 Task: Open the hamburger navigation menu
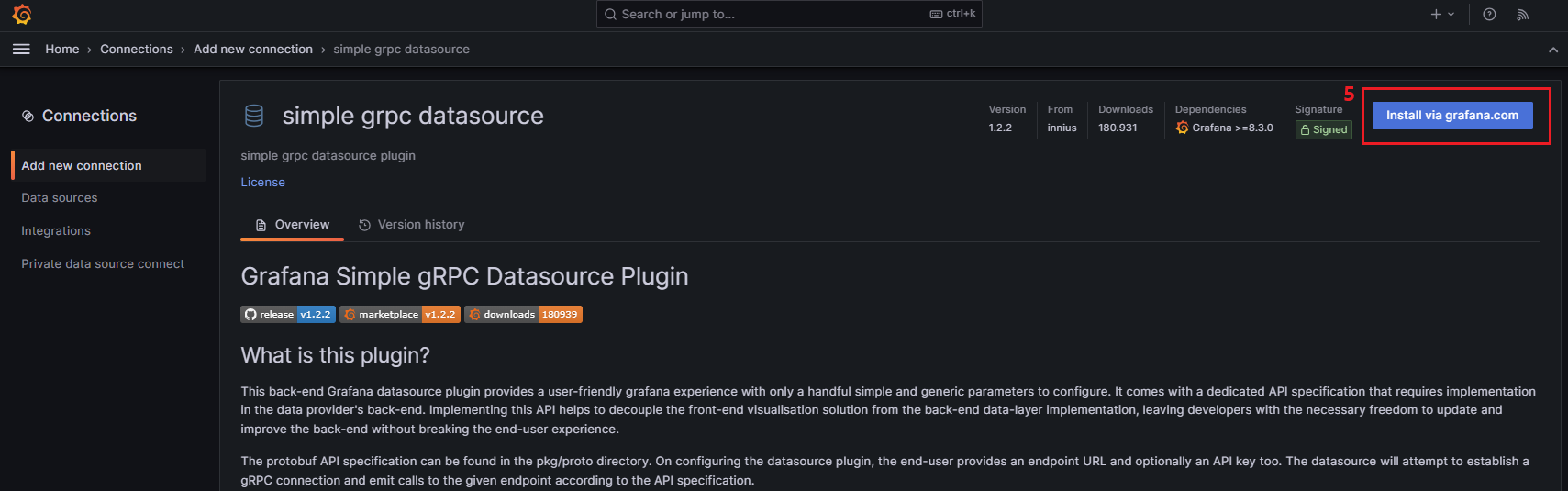(21, 50)
